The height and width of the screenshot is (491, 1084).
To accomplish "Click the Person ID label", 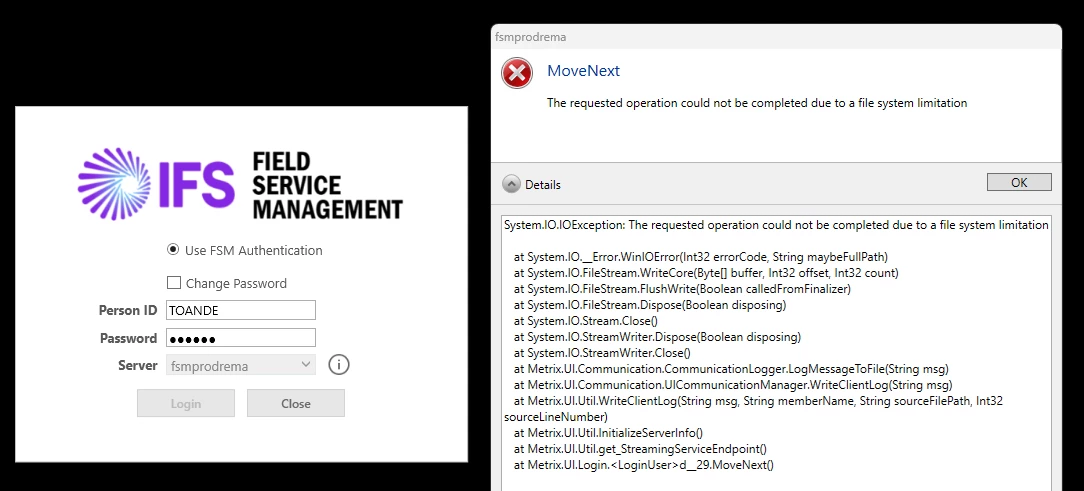I will tap(128, 311).
